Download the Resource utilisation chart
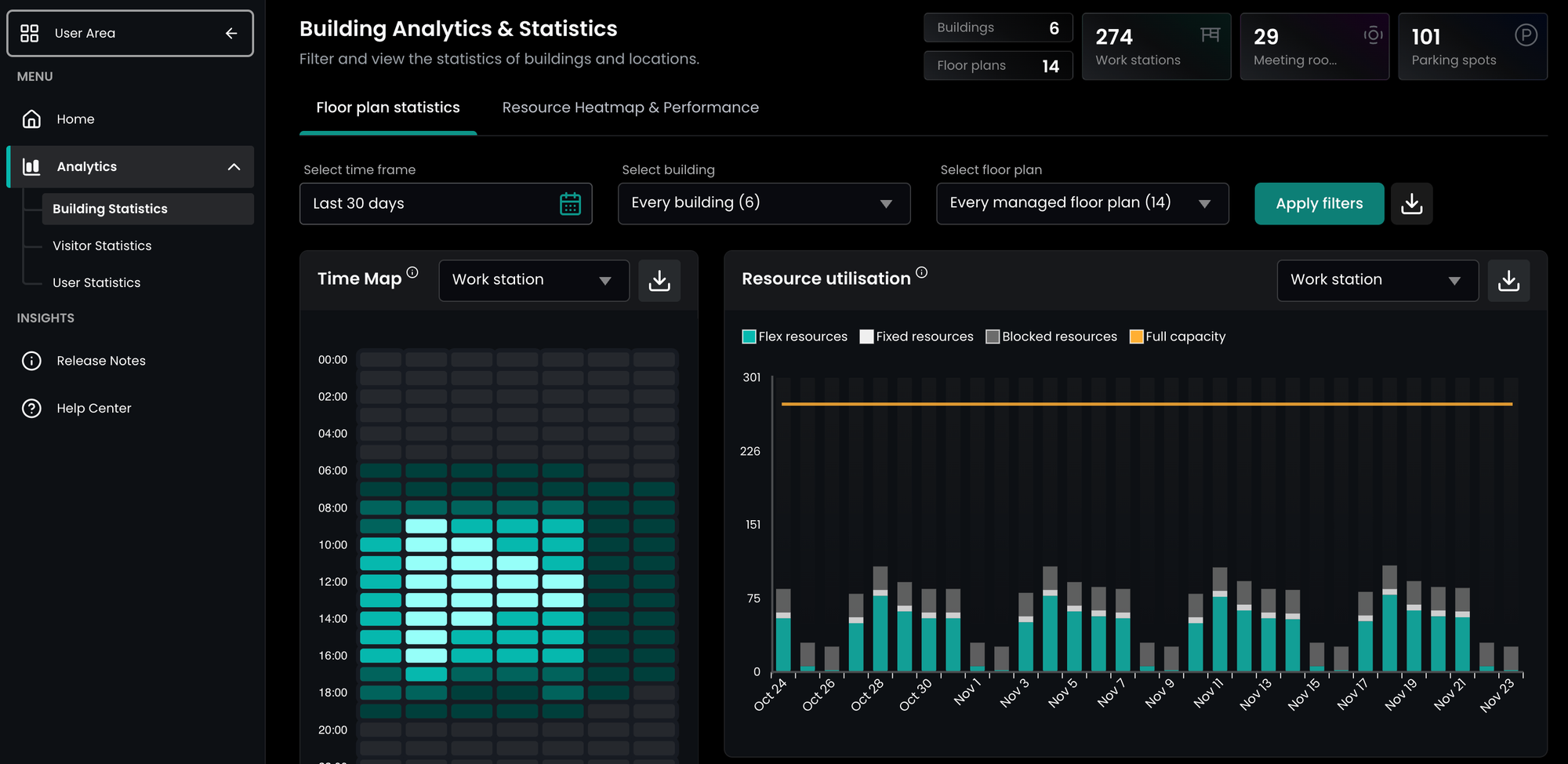 1508,281
